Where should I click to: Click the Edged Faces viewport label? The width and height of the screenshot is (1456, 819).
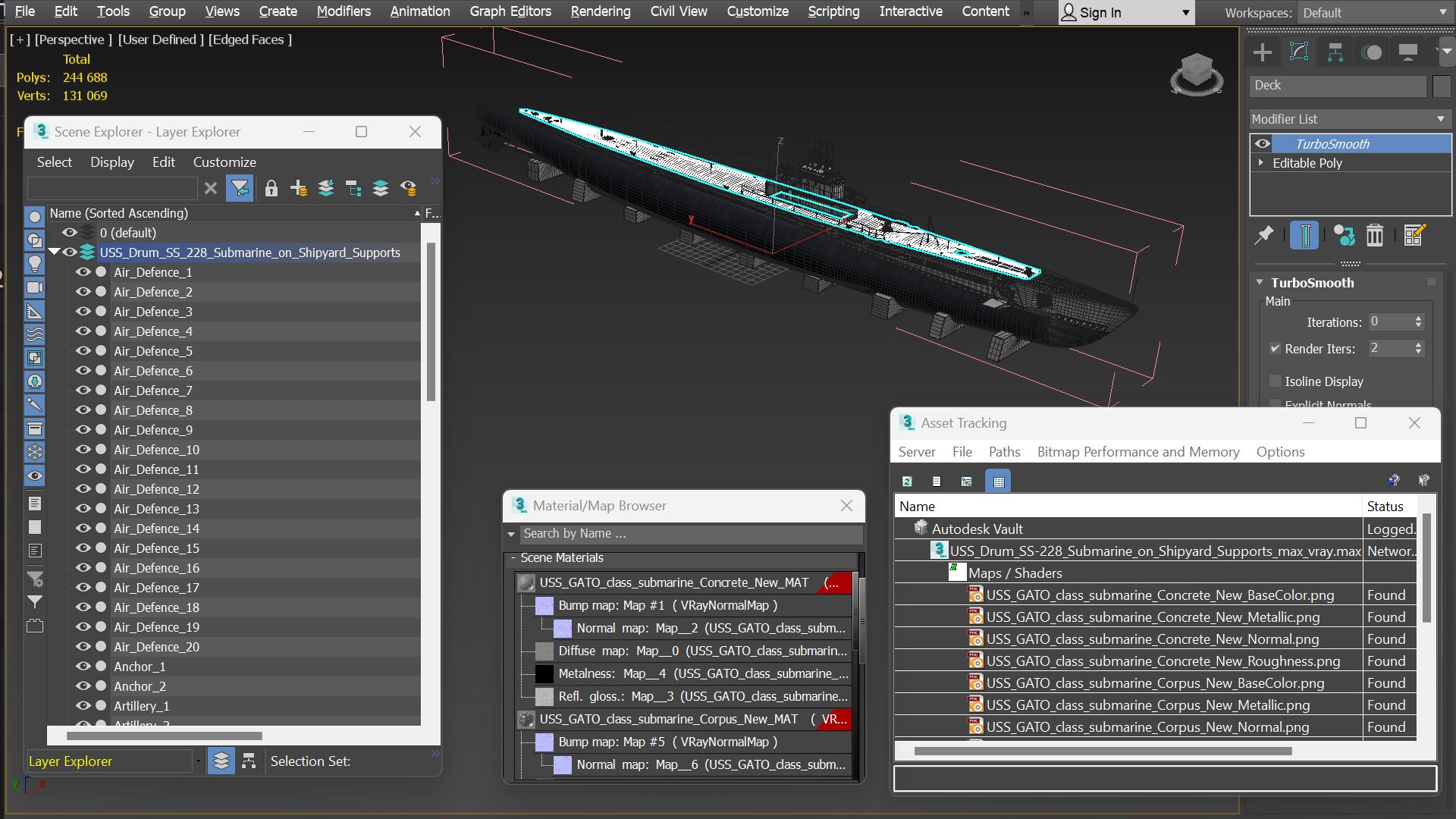click(x=250, y=39)
